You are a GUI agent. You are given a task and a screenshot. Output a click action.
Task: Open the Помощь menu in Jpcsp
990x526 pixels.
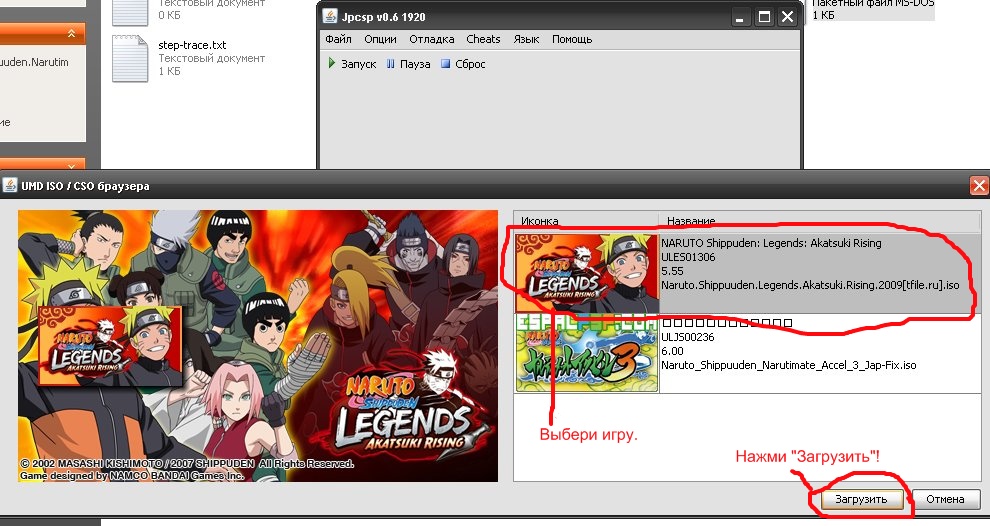tap(572, 39)
